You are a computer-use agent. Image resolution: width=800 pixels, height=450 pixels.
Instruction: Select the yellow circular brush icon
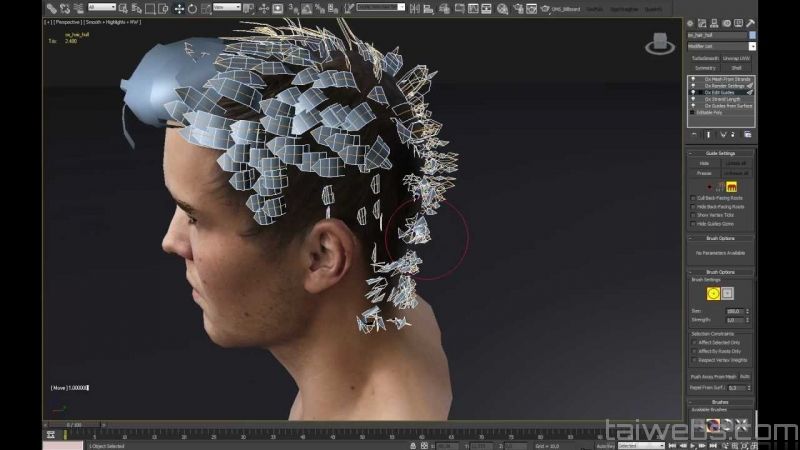coord(713,293)
